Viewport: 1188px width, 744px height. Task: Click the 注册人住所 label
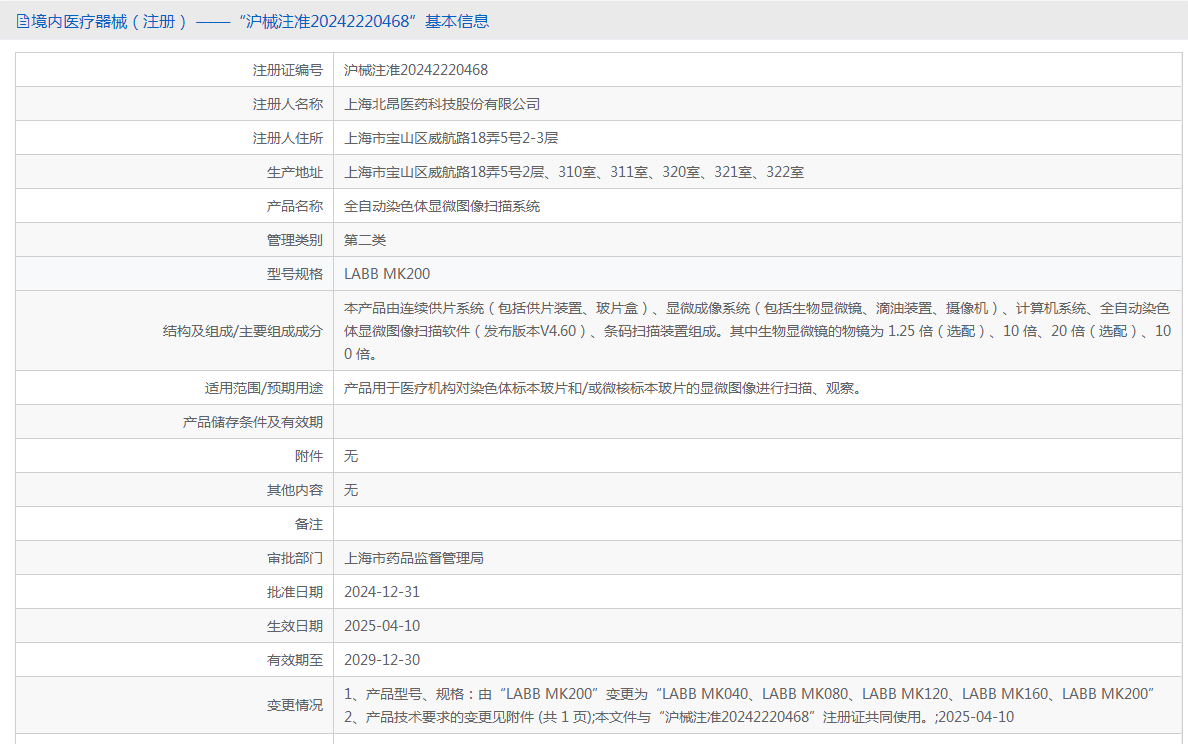tap(288, 138)
